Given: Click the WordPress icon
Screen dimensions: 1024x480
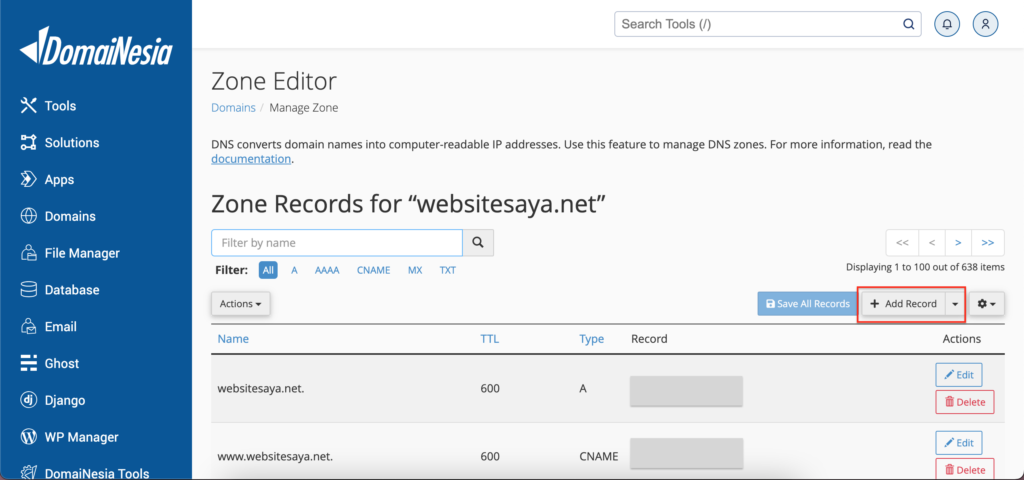Looking at the screenshot, I should [28, 437].
